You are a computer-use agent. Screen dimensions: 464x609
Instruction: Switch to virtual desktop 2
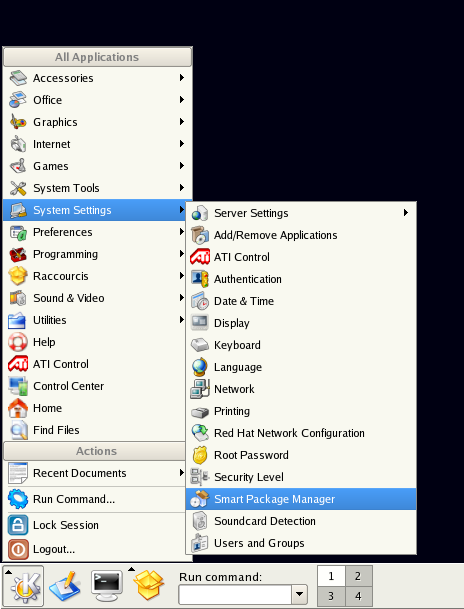359,576
